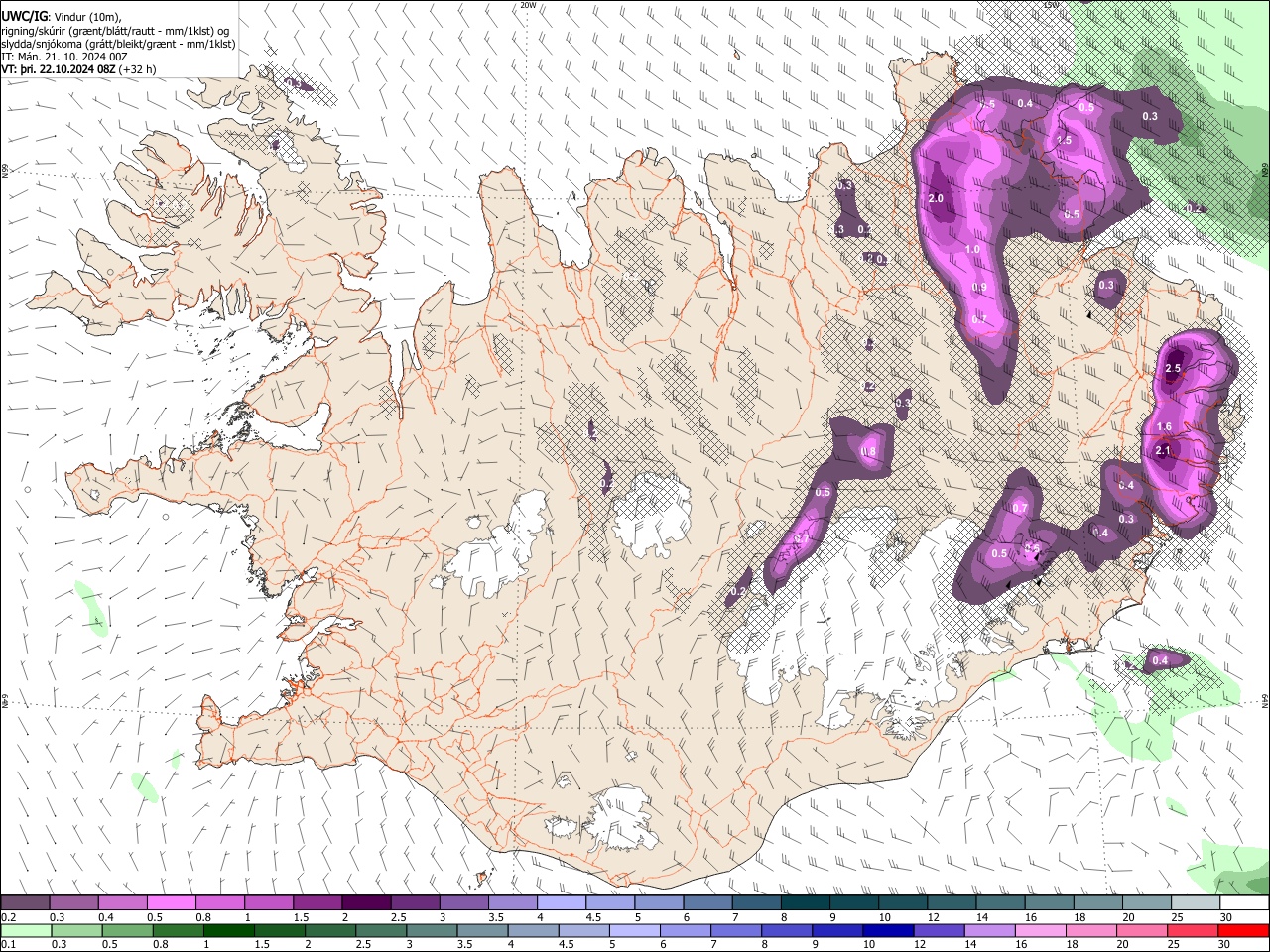Select upper legend row swatch labeled 4
Image resolution: width=1270 pixels, height=952 pixels.
(x=562, y=902)
